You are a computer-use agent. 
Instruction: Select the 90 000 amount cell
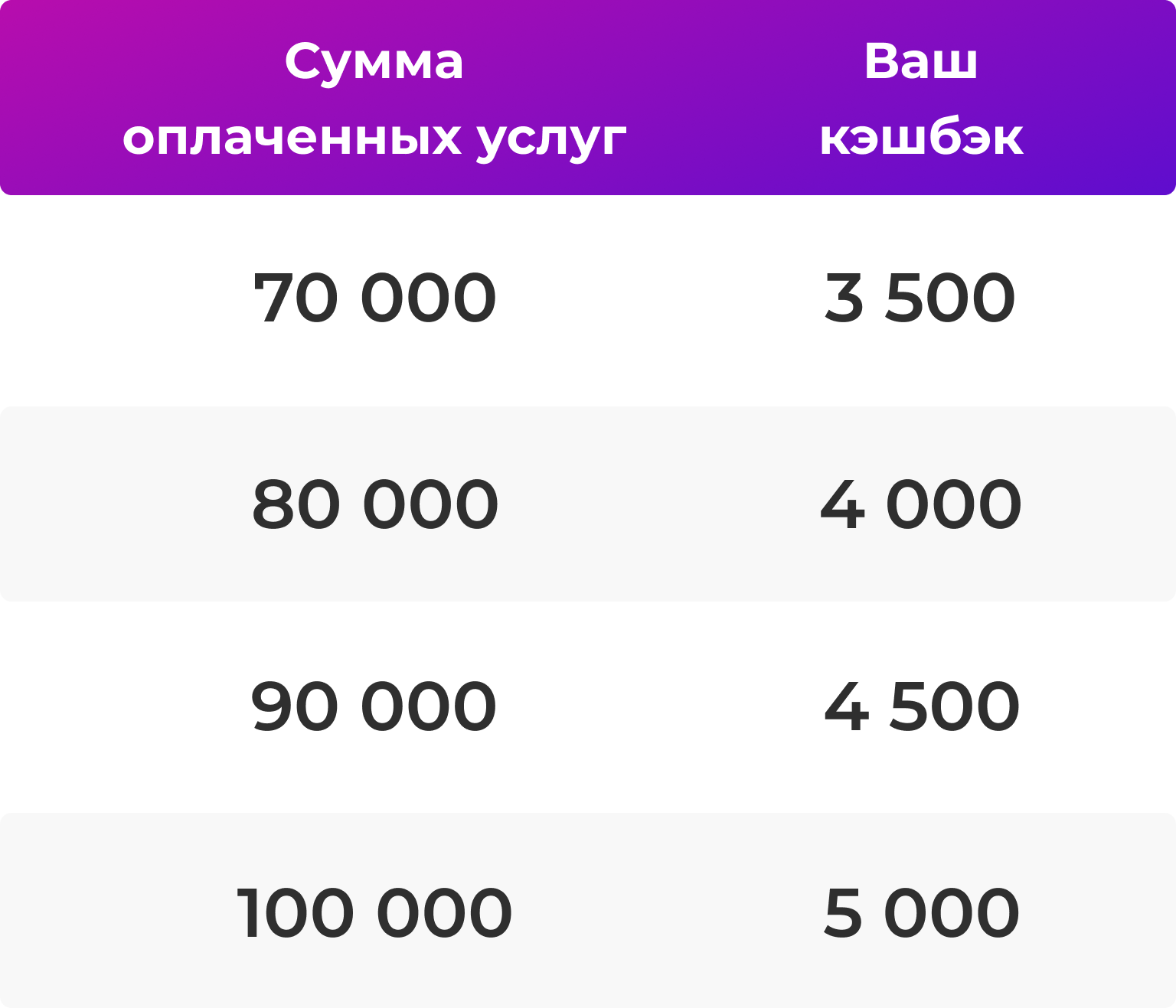pos(374,706)
